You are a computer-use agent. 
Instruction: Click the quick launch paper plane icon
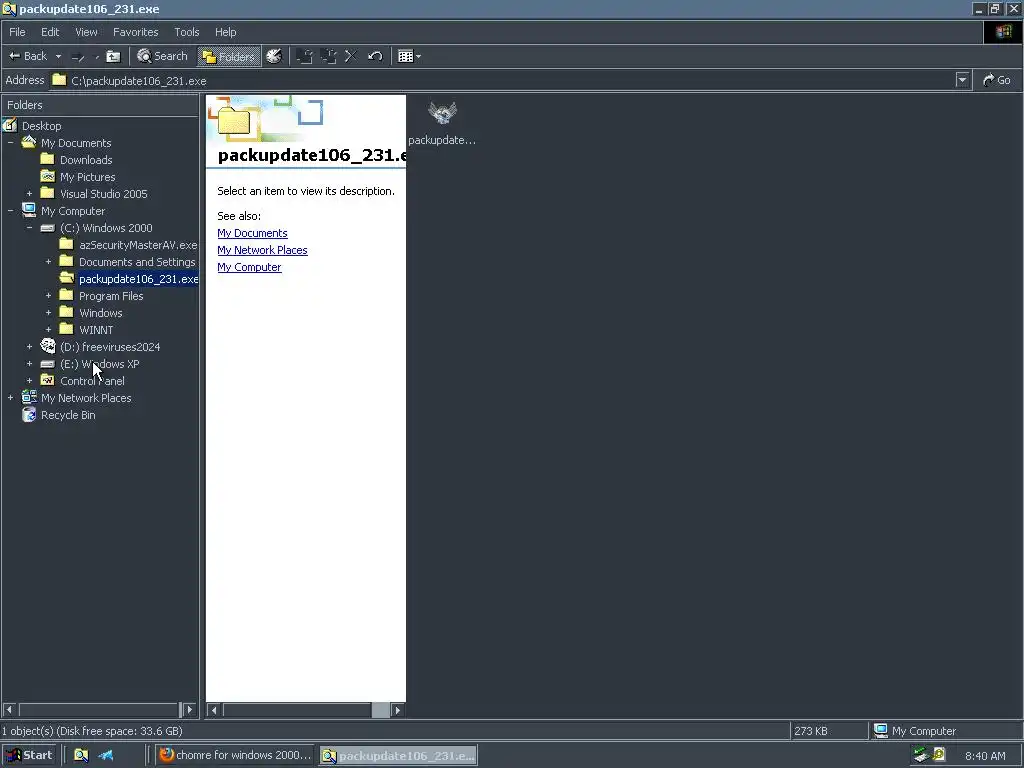coord(106,756)
